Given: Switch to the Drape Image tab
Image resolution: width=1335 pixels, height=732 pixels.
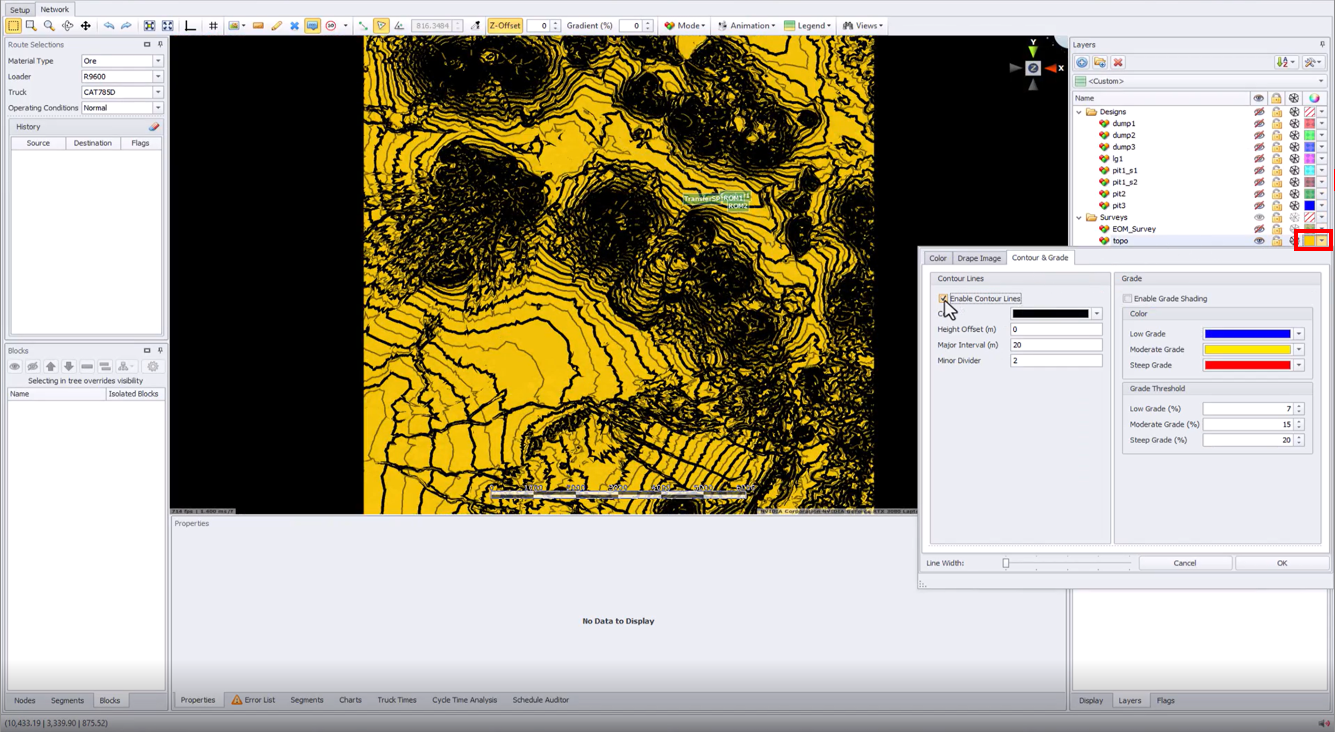Looking at the screenshot, I should click(978, 258).
